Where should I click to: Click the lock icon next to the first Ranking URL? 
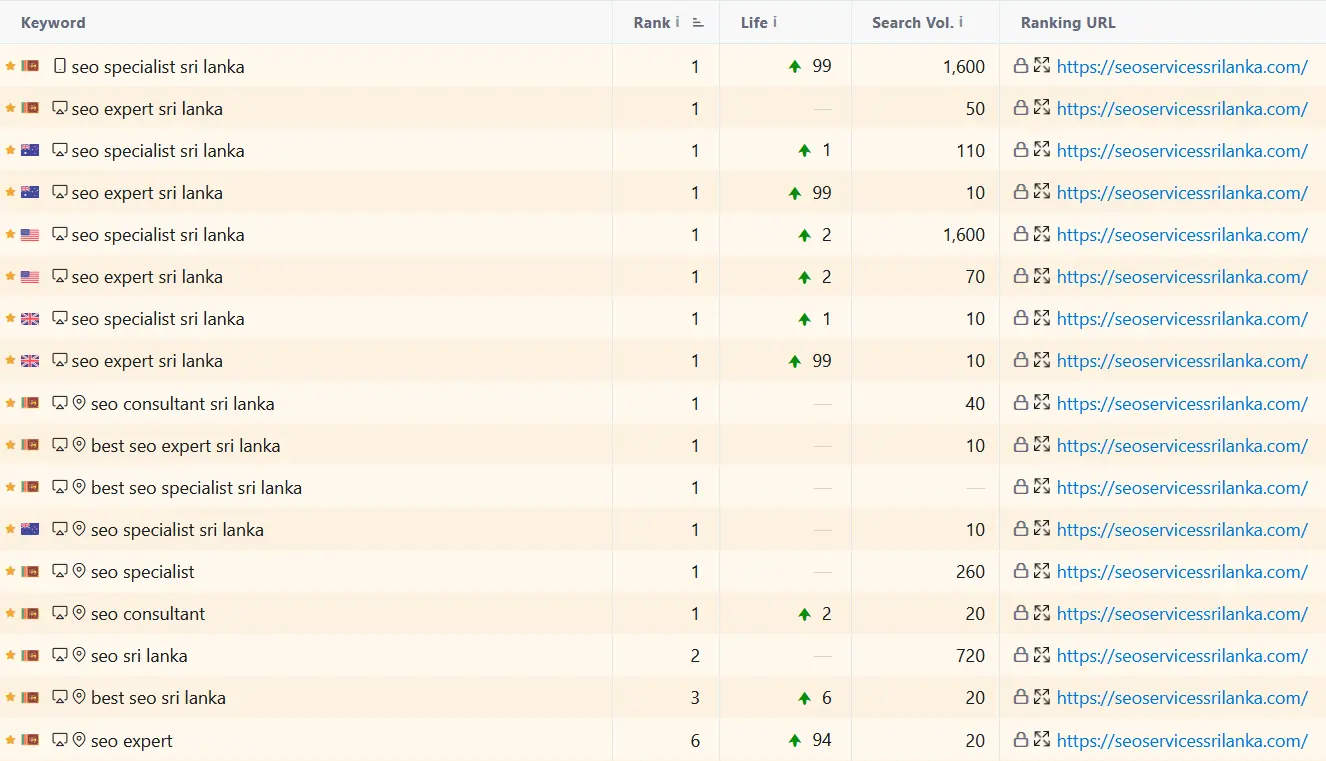(1019, 65)
